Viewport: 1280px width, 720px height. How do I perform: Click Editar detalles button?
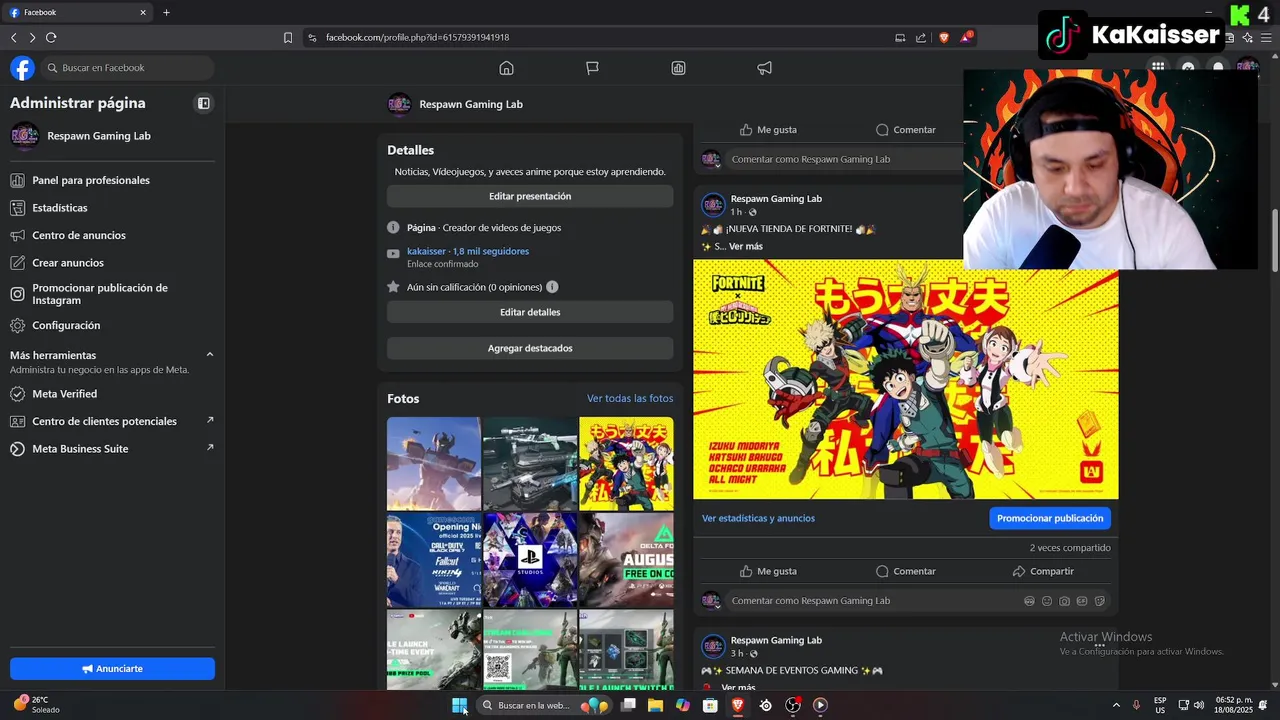point(530,312)
